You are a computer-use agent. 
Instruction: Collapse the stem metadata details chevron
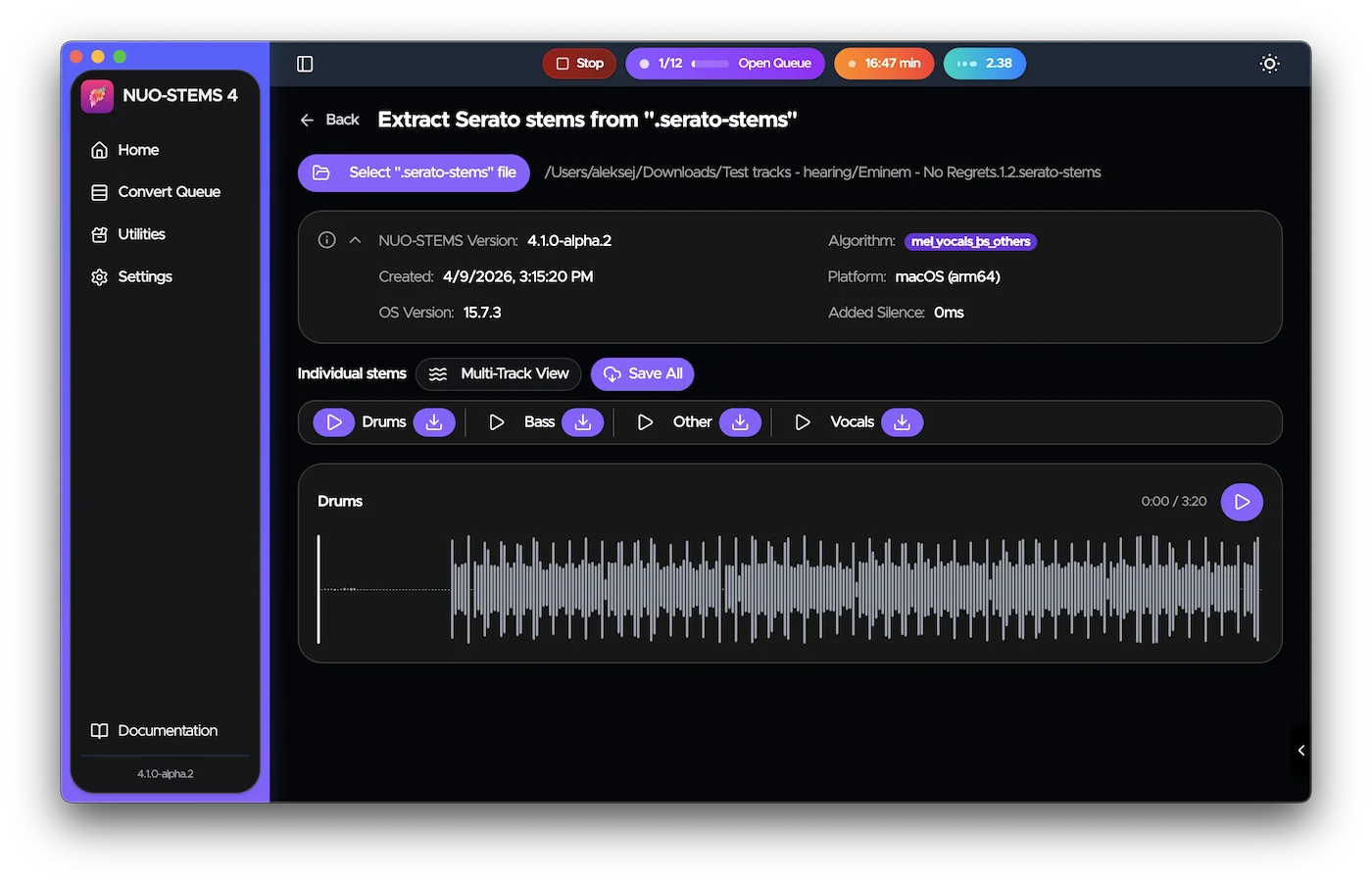coord(355,240)
